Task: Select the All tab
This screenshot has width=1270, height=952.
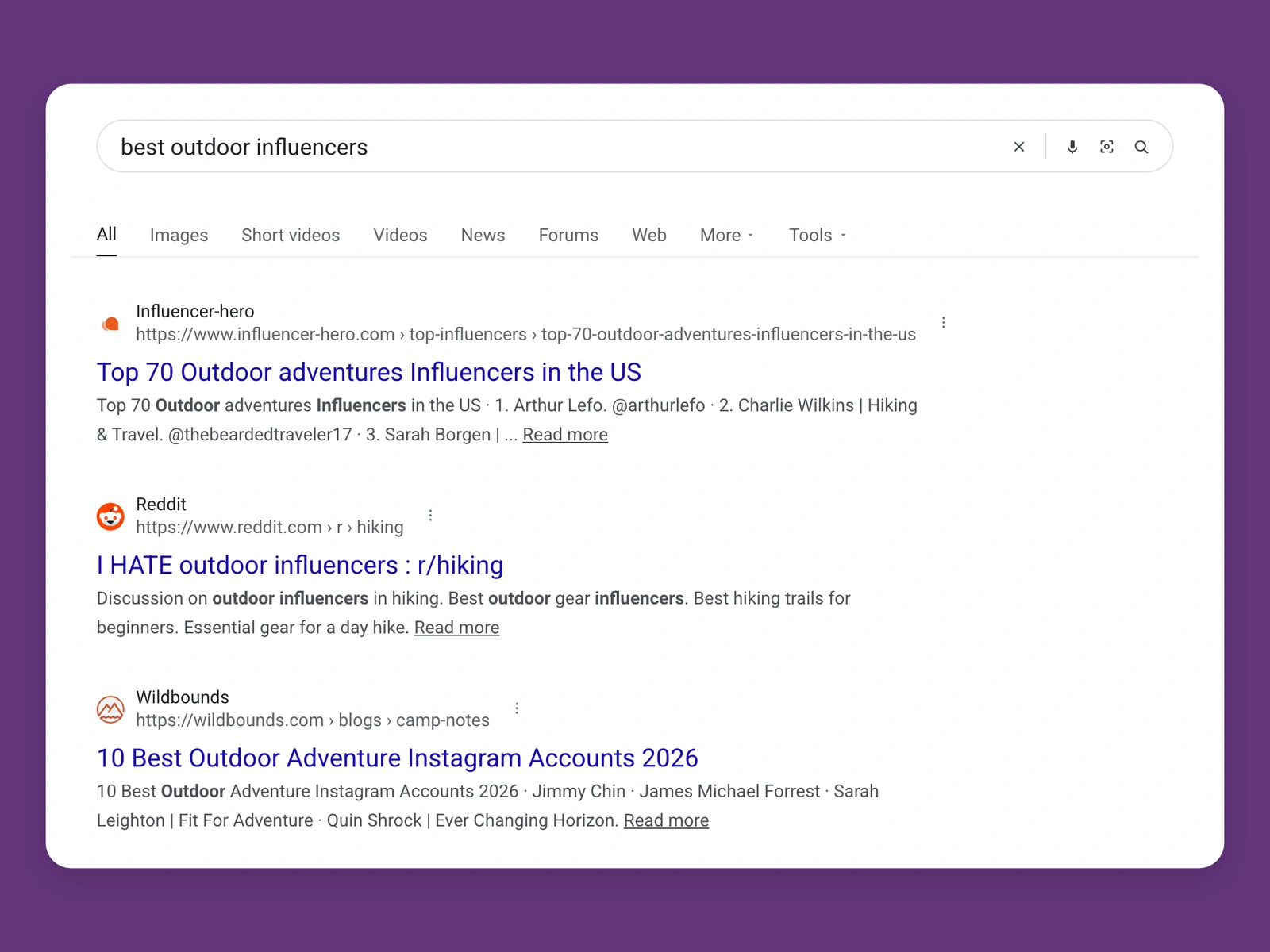Action: pyautogui.click(x=106, y=234)
